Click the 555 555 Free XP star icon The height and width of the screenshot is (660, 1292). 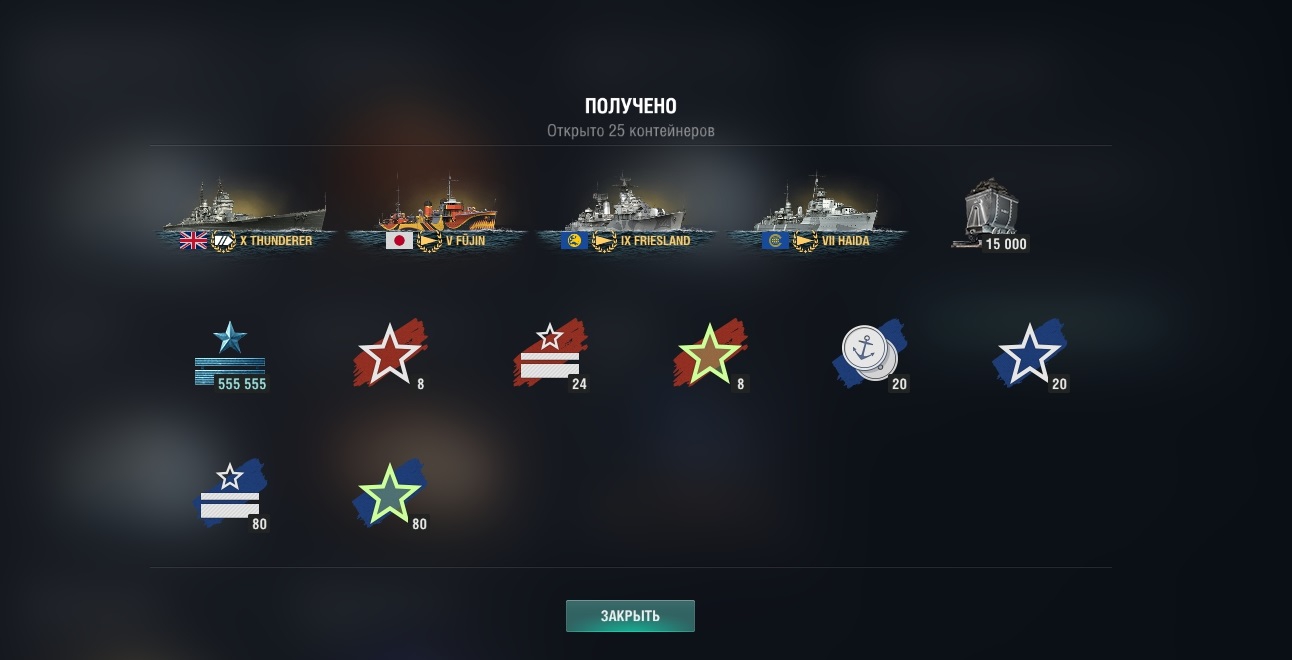(x=231, y=356)
